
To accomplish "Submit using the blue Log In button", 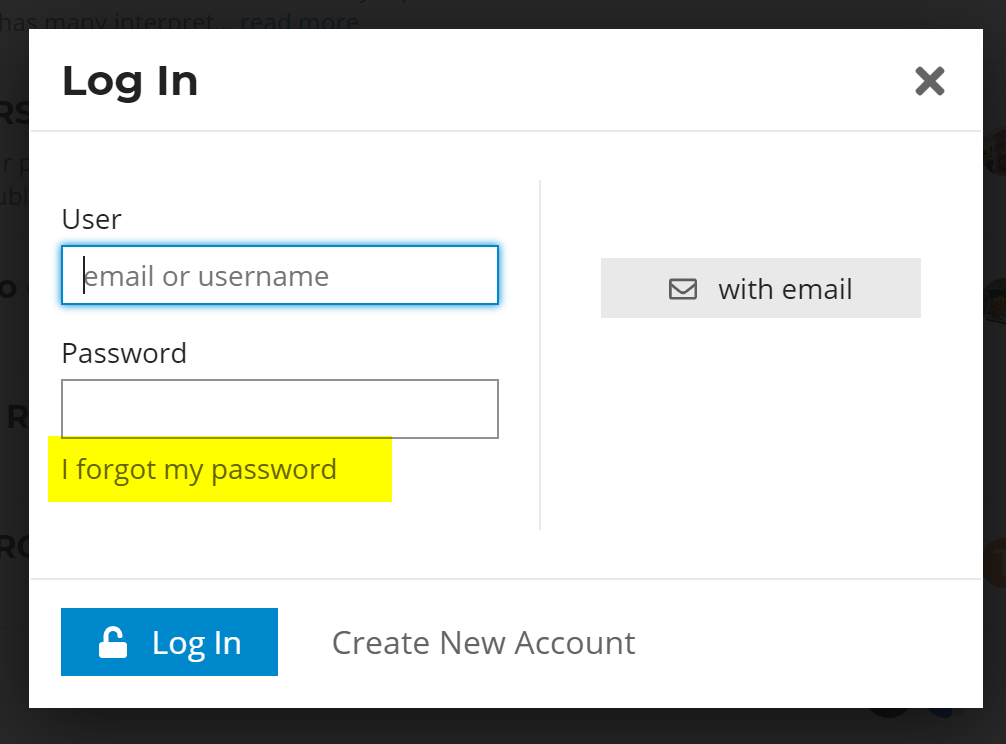I will (x=169, y=642).
